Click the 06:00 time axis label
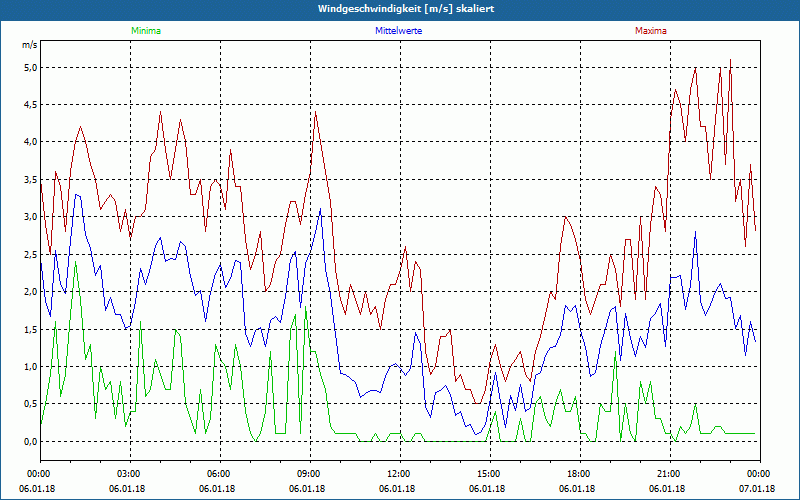The height and width of the screenshot is (500, 800). 220,474
